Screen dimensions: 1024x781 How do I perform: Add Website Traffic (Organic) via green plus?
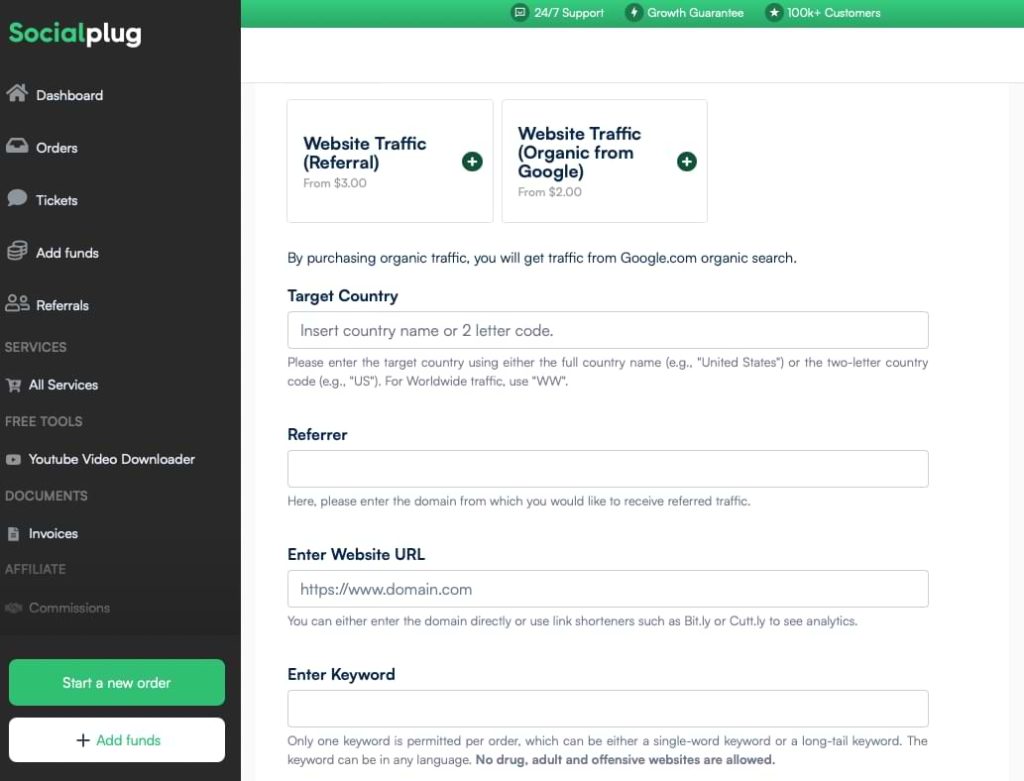(686, 161)
